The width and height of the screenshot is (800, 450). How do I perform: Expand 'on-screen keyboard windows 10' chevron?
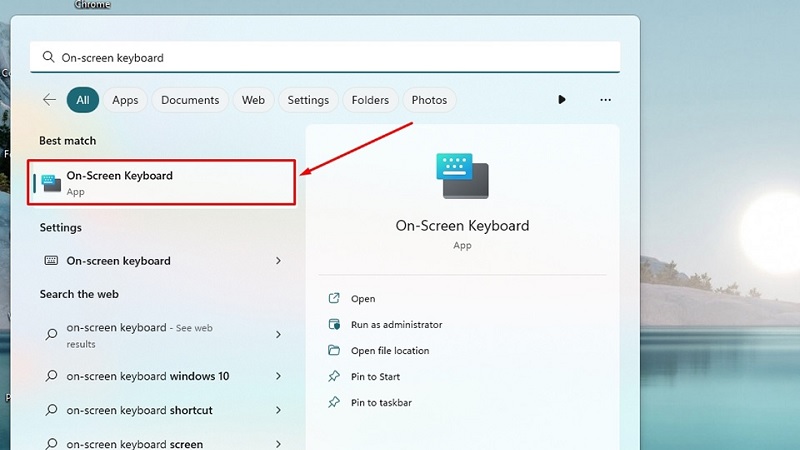click(x=278, y=376)
